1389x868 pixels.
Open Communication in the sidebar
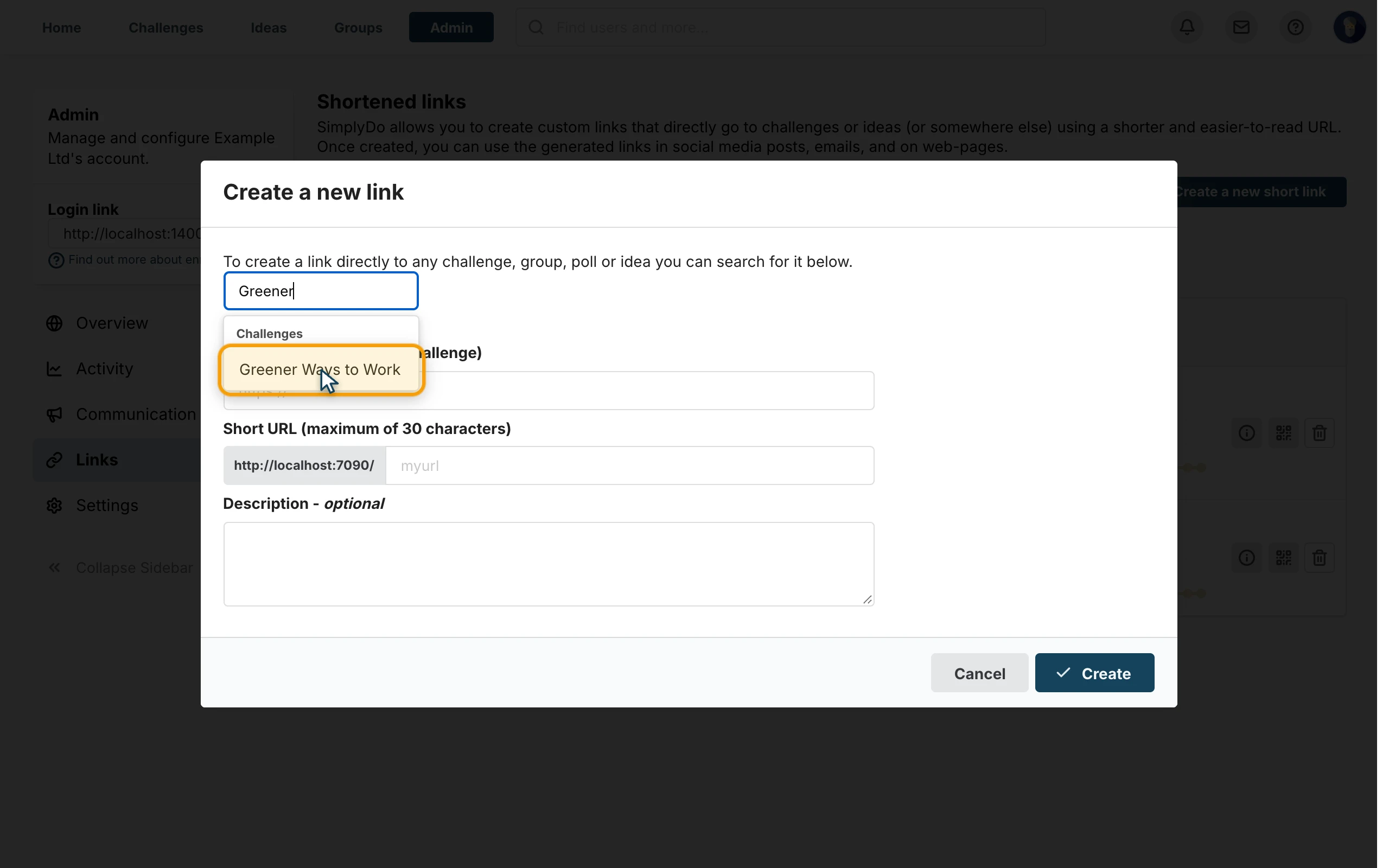[x=136, y=414]
